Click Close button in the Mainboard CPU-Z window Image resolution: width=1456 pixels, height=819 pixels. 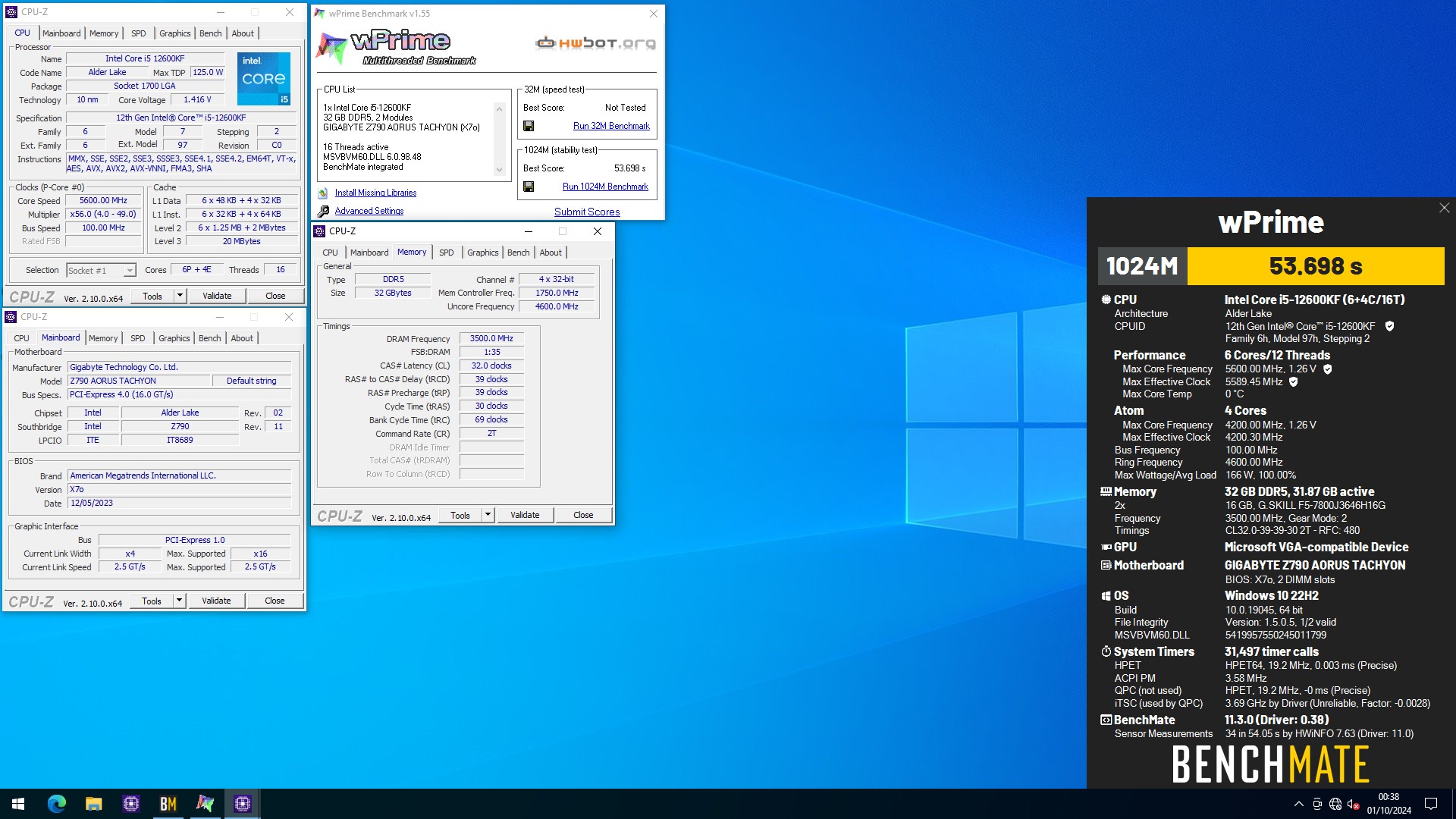275,601
